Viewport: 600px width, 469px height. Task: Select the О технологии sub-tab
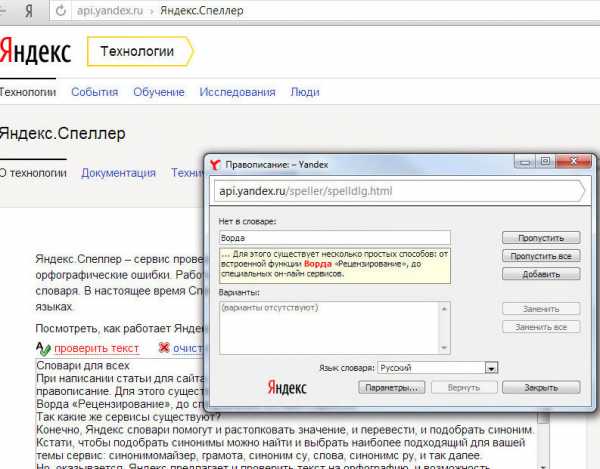pyautogui.click(x=33, y=173)
